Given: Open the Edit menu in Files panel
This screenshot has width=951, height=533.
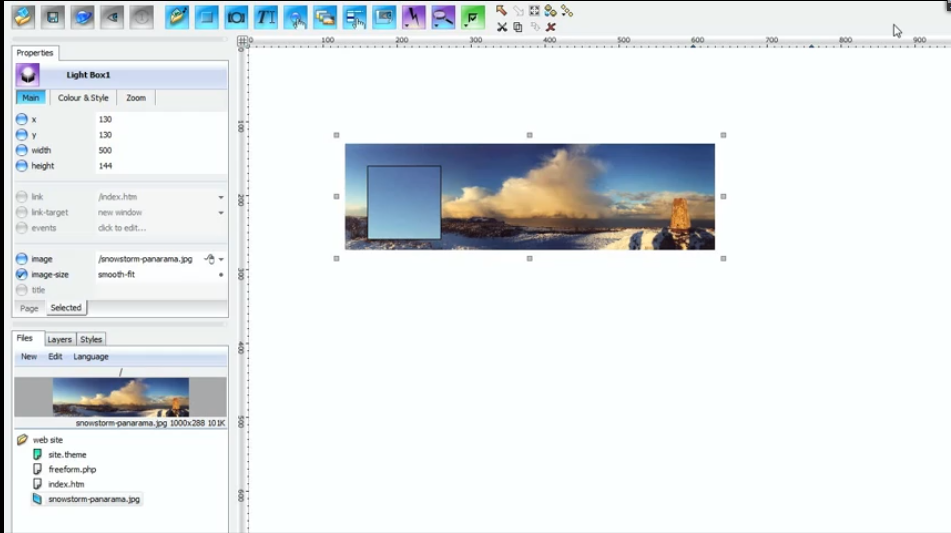Looking at the screenshot, I should pyautogui.click(x=55, y=357).
